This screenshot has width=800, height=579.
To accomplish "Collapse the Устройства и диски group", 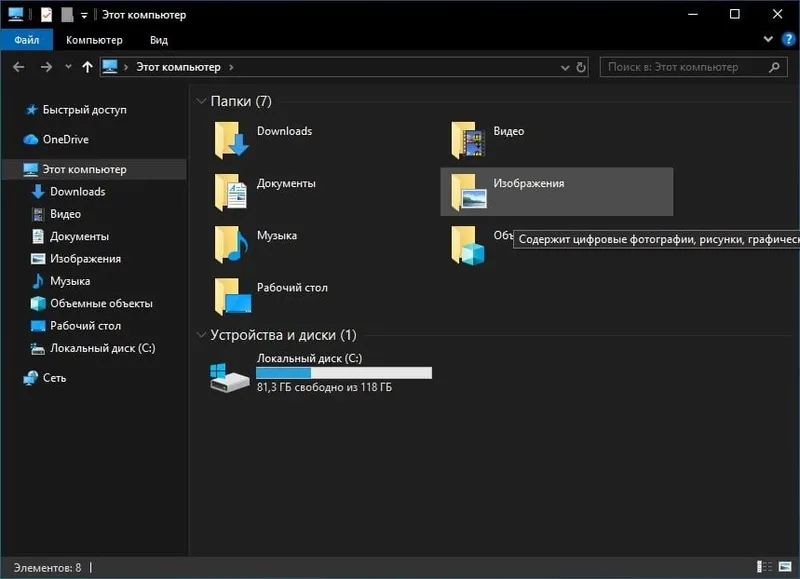I will (201, 335).
